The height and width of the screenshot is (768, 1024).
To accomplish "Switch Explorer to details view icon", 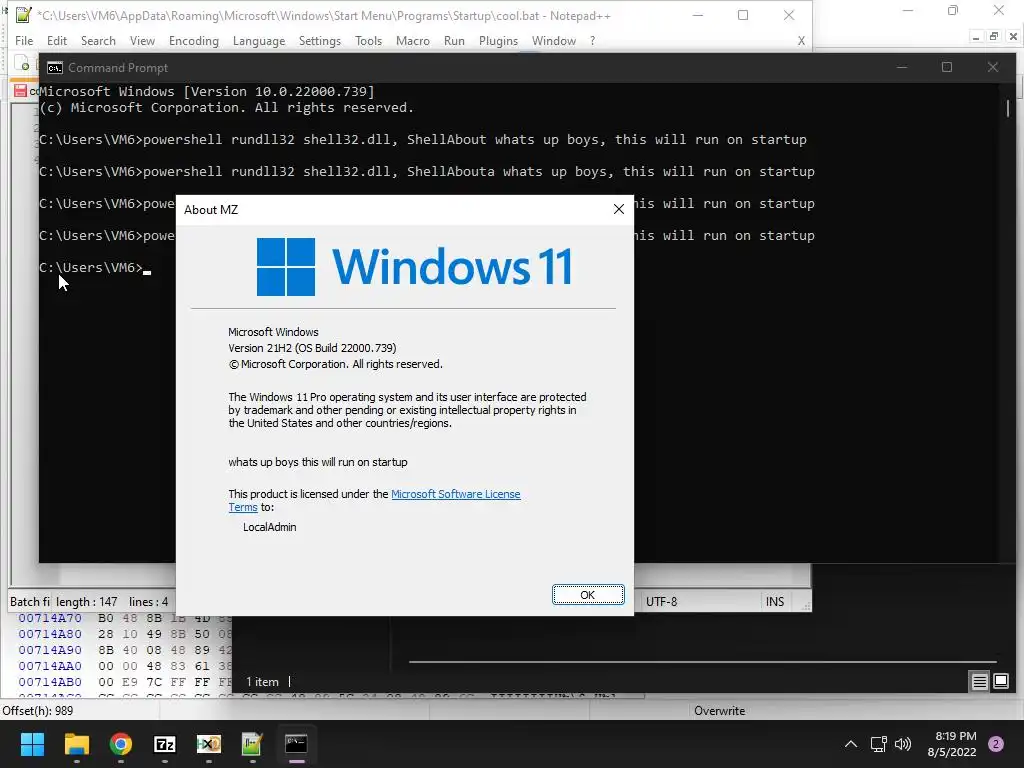I will 980,682.
